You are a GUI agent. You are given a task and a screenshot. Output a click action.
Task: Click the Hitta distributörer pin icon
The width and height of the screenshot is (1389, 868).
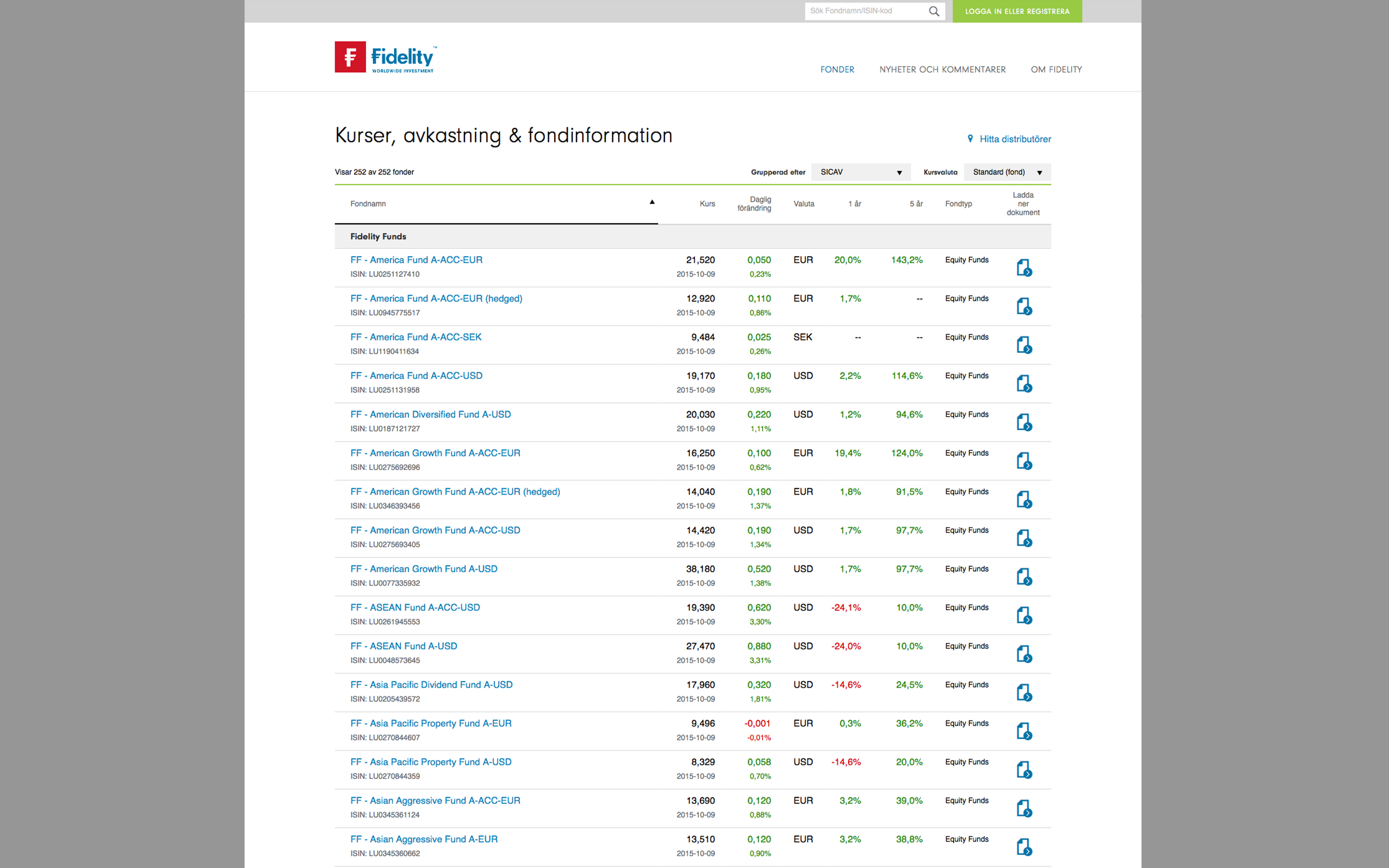[x=970, y=139]
